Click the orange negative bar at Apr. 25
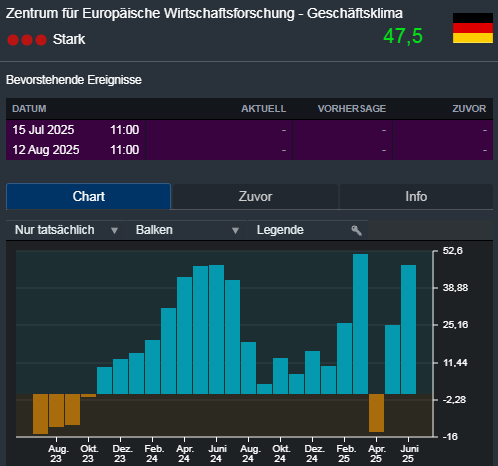This screenshot has width=498, height=466. tap(376, 413)
